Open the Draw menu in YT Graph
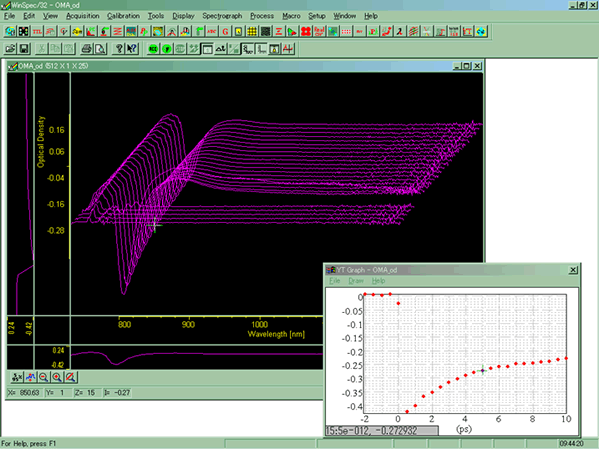The width and height of the screenshot is (599, 449). 356,281
